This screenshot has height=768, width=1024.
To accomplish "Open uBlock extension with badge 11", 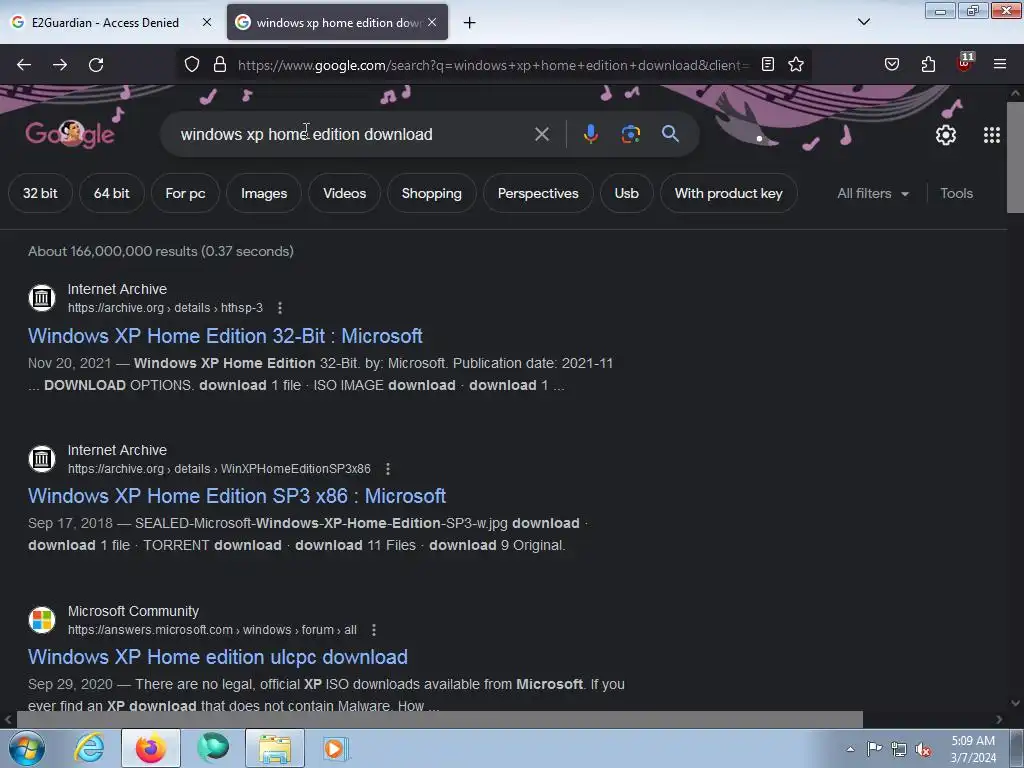I will pos(965,63).
